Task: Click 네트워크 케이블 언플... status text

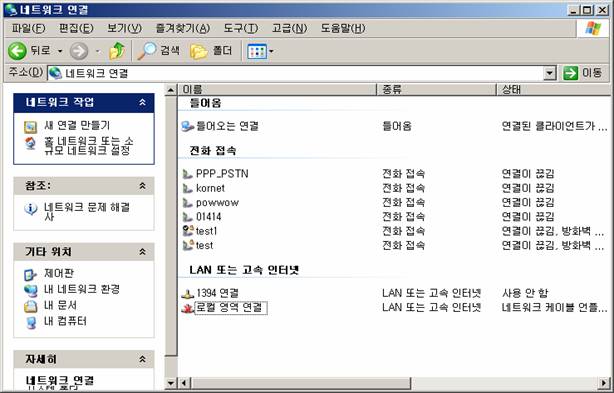Action: click(x=554, y=308)
